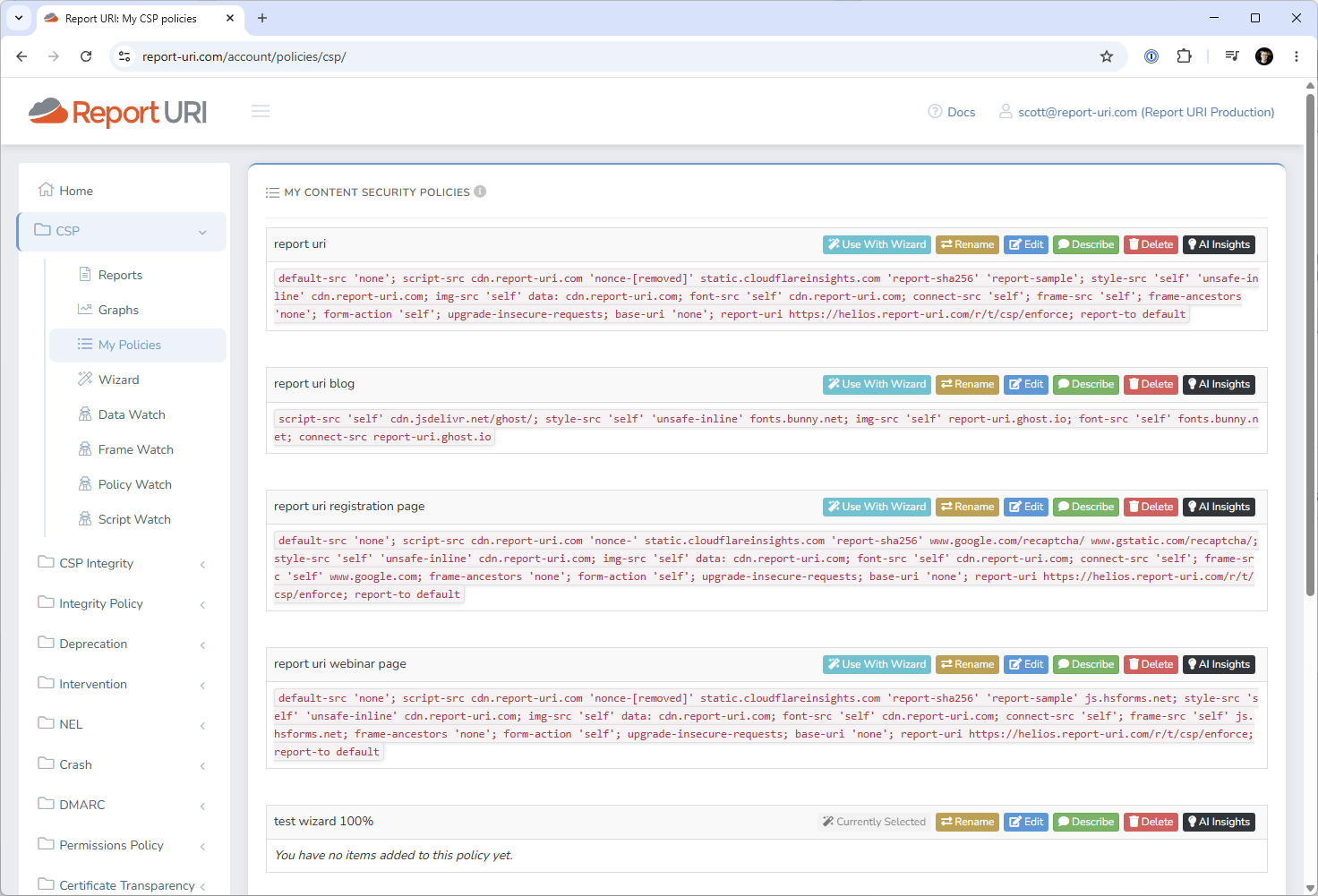This screenshot has width=1318, height=896.
Task: Rename the report uri blog policy
Action: pyautogui.click(x=967, y=384)
